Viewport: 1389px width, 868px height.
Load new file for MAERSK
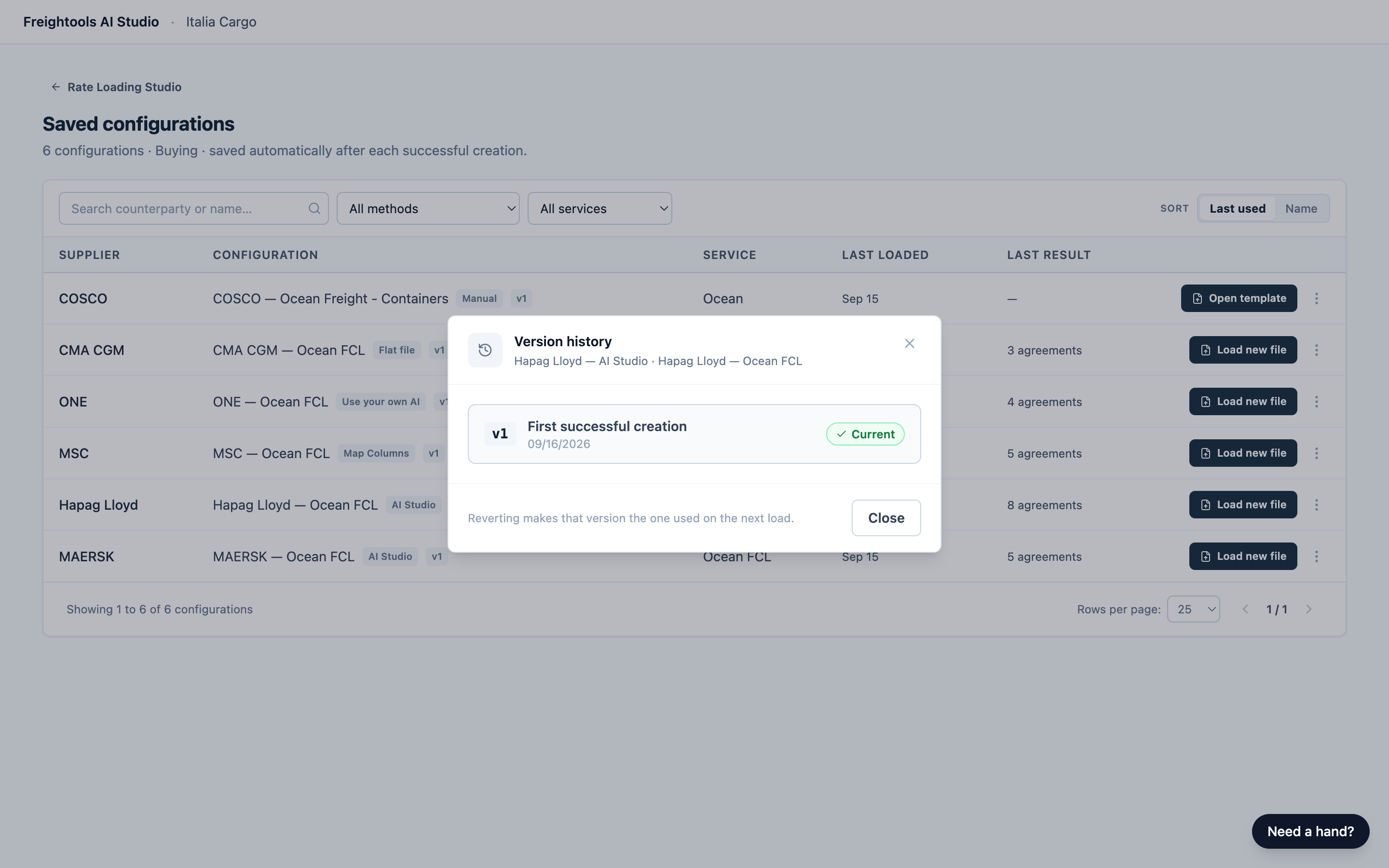pyautogui.click(x=1243, y=557)
